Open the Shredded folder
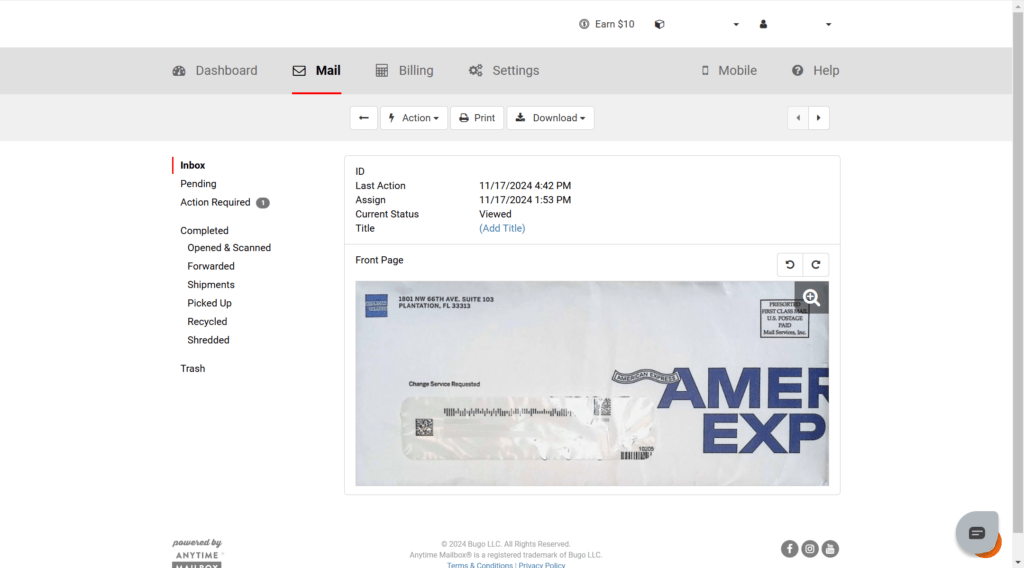This screenshot has width=1024, height=568. [x=208, y=340]
